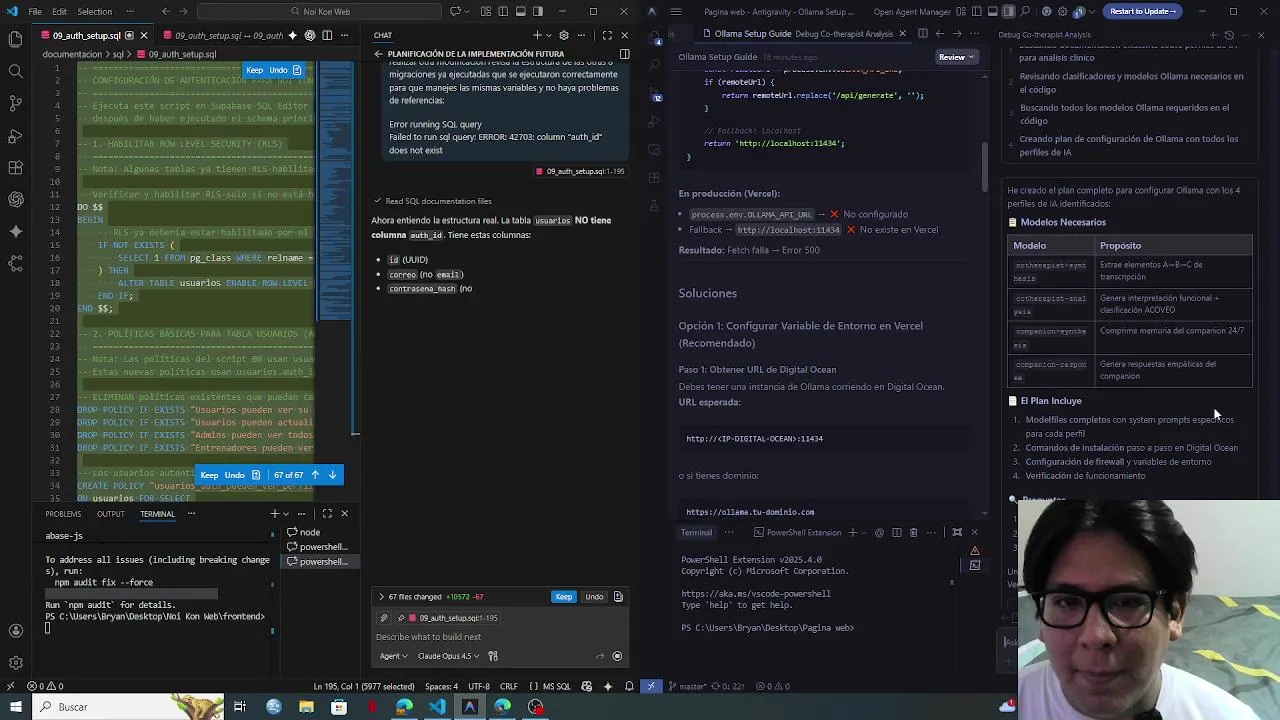Click Undo in chat files changed bar
The width and height of the screenshot is (1280, 720).
pyautogui.click(x=594, y=597)
